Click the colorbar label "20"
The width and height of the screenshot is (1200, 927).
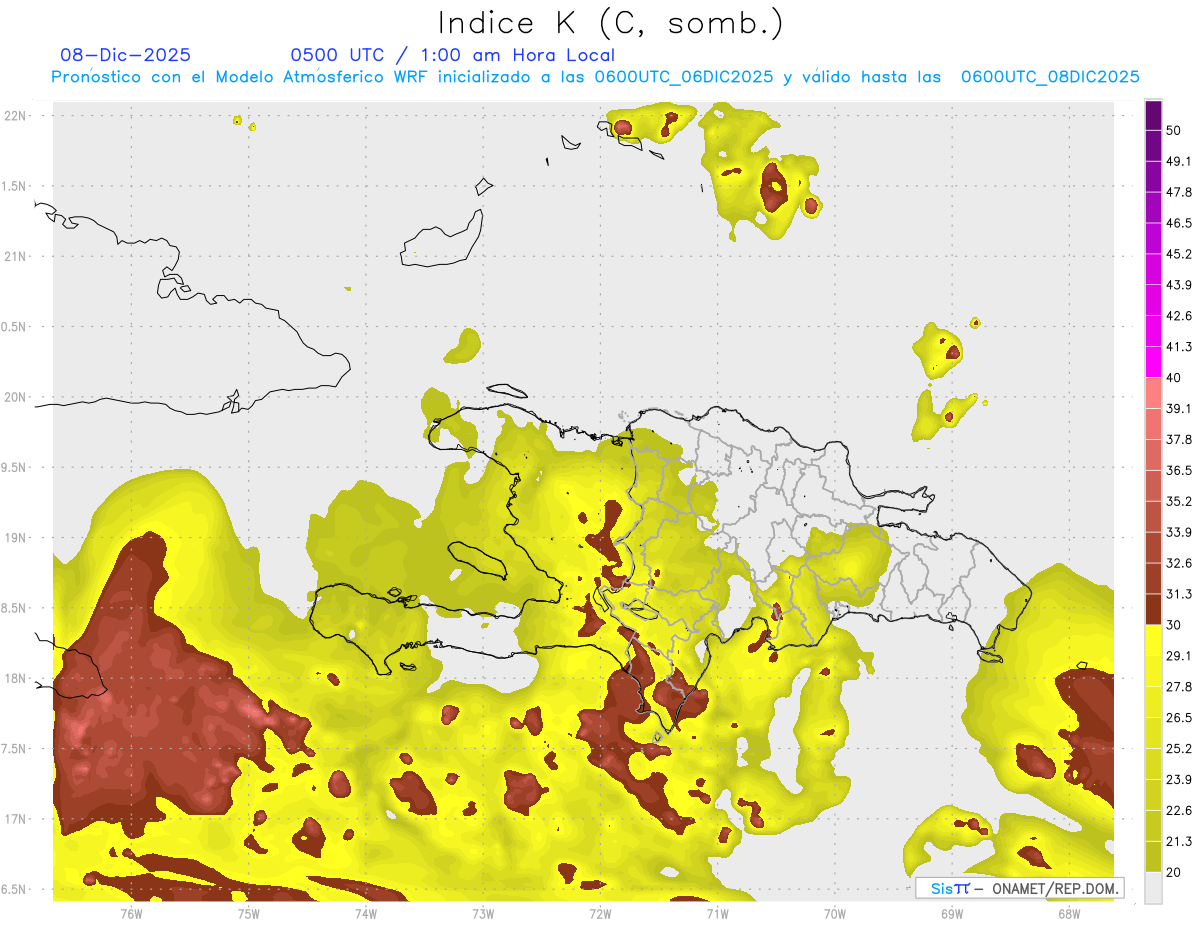pos(1176,872)
